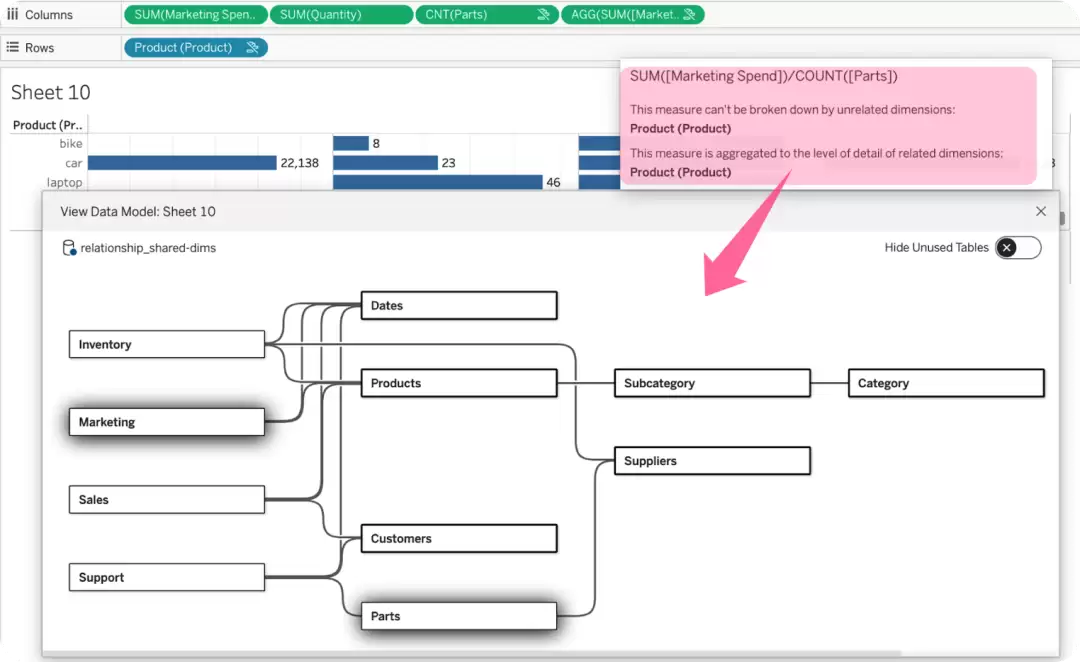
Task: Select the SUM(Marketing Spen.. pill
Action: (195, 14)
